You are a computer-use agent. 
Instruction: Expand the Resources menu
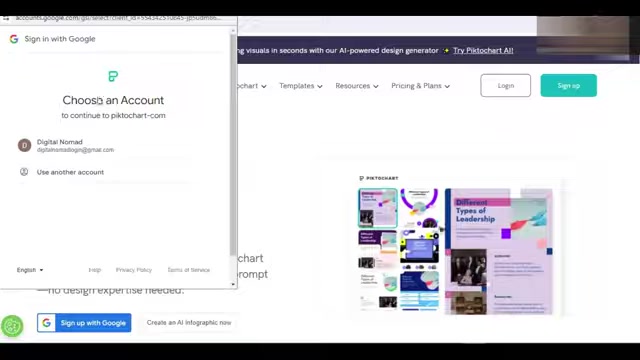[x=357, y=86]
